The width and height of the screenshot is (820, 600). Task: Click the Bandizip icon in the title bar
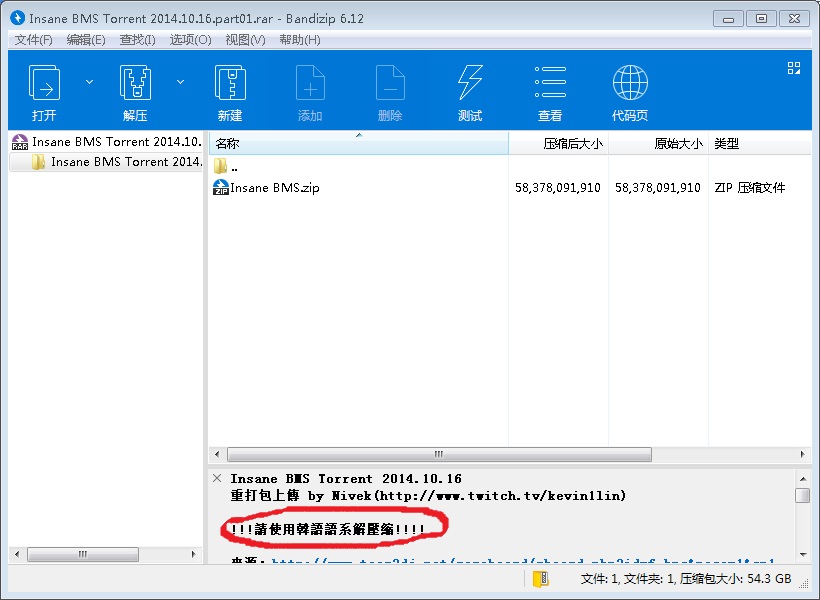coord(17,18)
